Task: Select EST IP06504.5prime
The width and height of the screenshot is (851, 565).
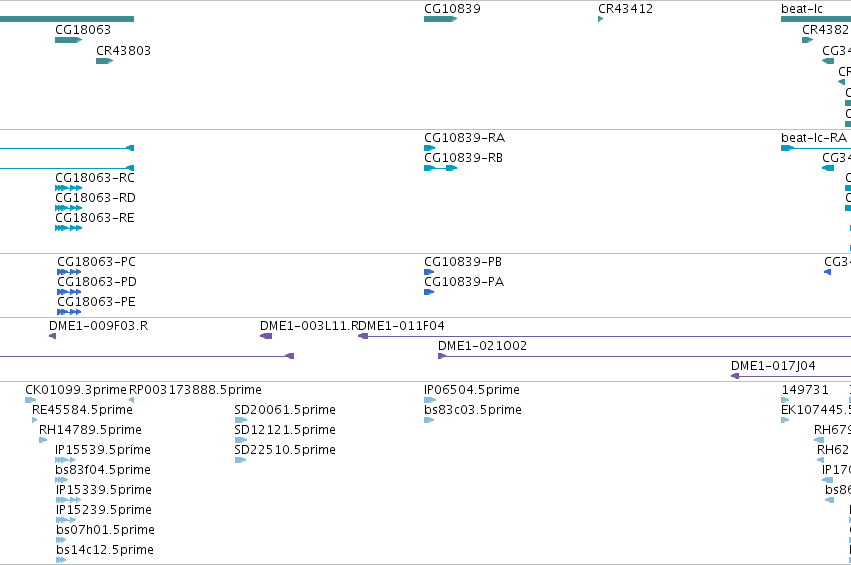Action: click(472, 390)
